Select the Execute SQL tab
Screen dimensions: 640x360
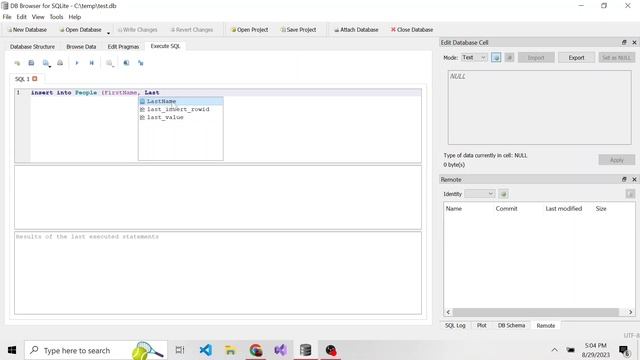pos(165,46)
